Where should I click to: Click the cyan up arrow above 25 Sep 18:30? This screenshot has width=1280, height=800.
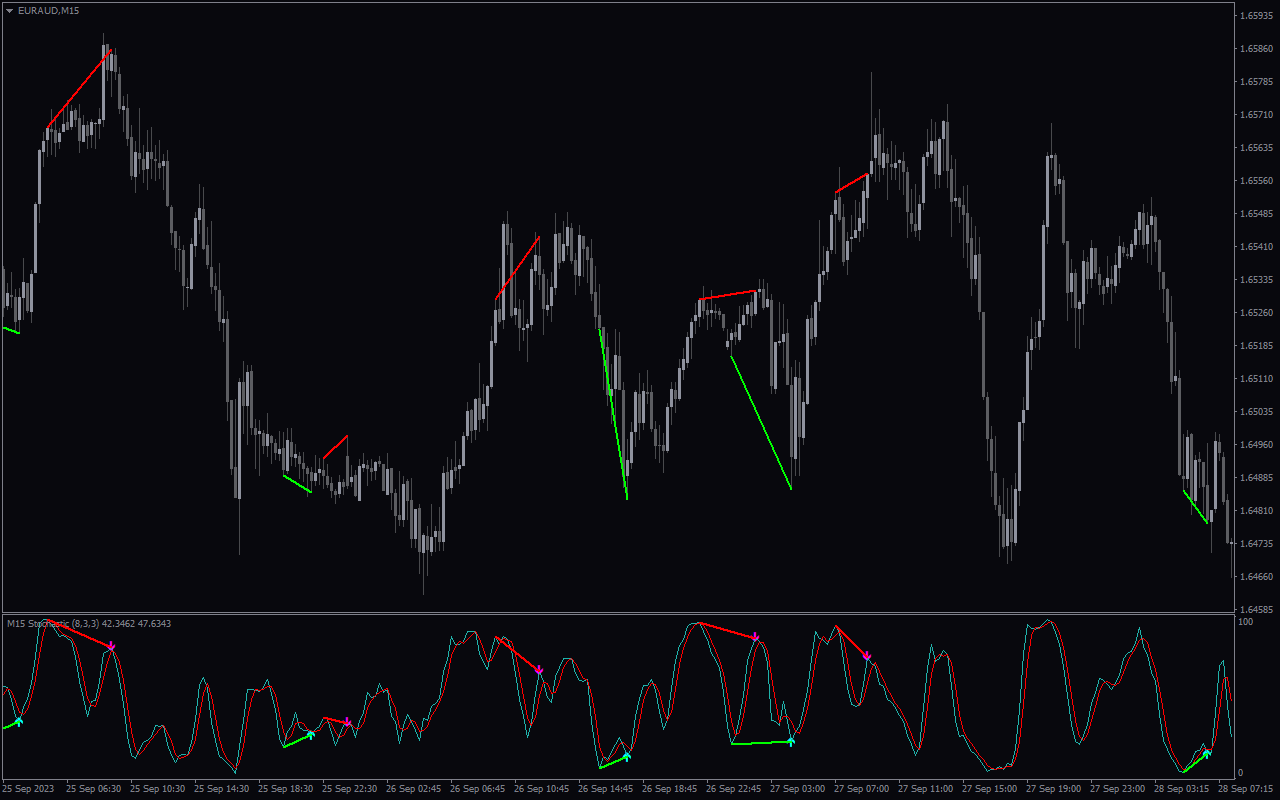(x=311, y=735)
